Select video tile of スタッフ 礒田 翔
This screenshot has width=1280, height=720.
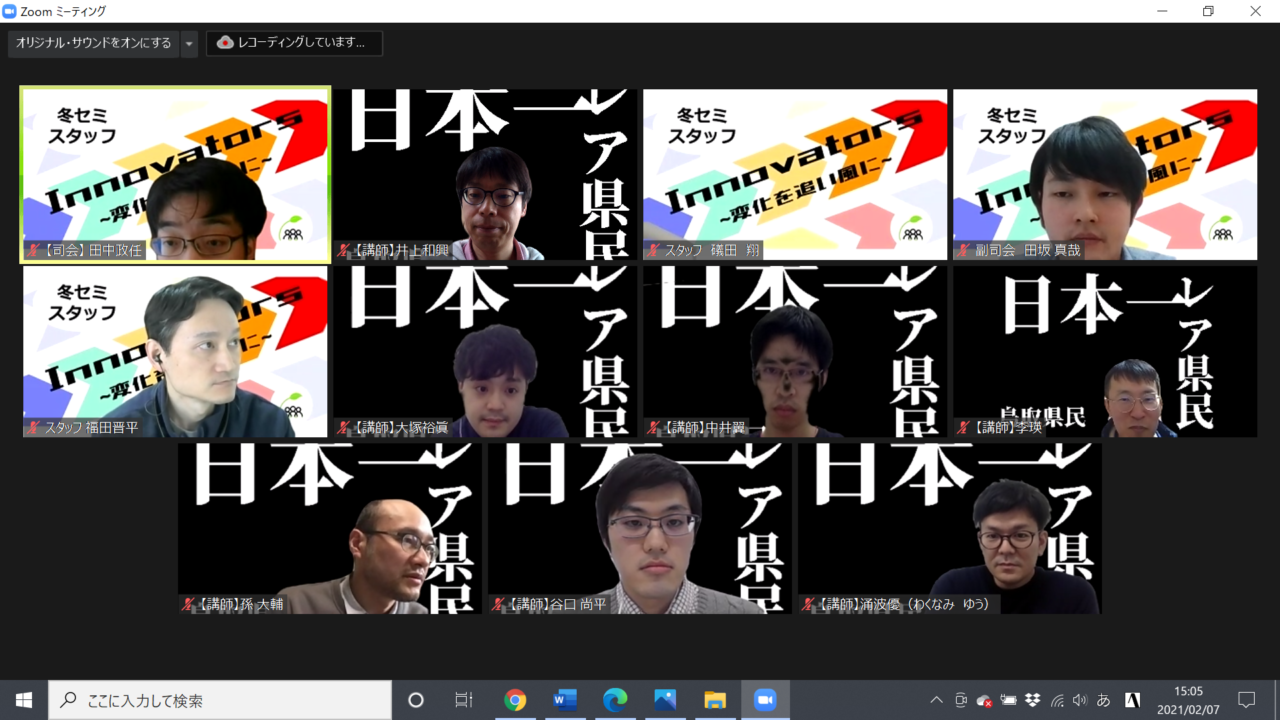pos(795,174)
